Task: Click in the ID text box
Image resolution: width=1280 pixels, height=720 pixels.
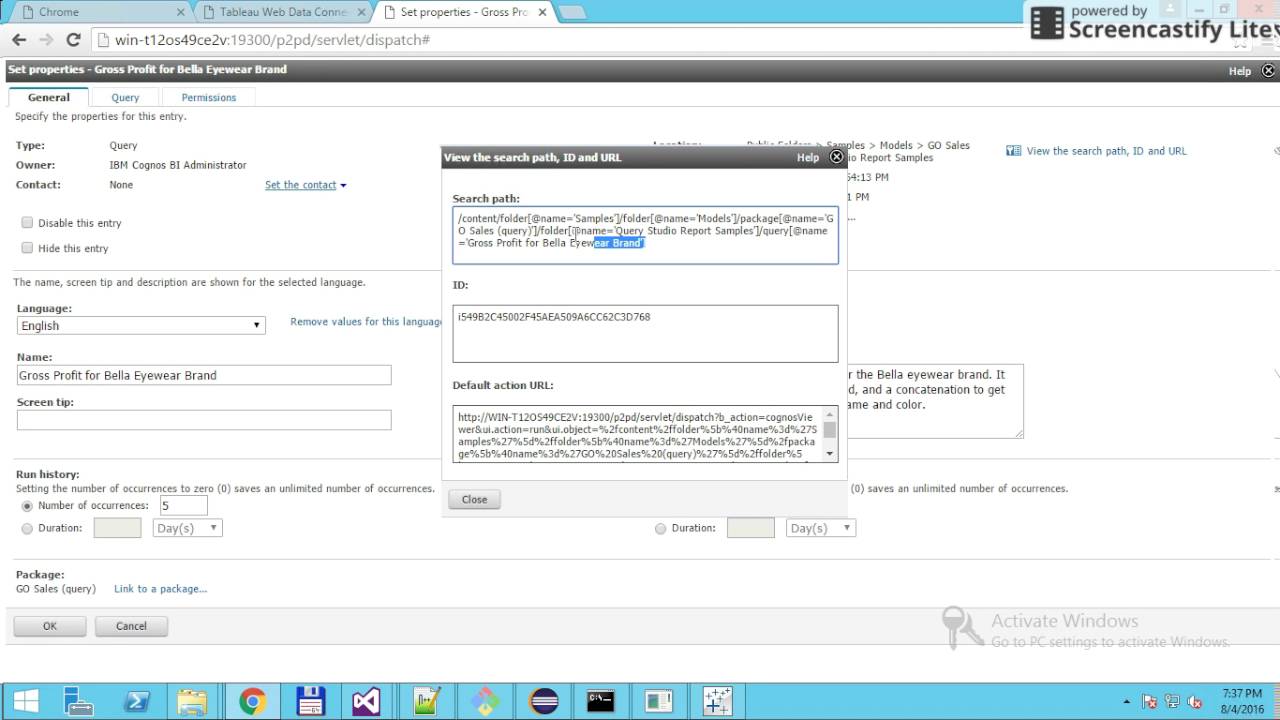Action: click(645, 333)
